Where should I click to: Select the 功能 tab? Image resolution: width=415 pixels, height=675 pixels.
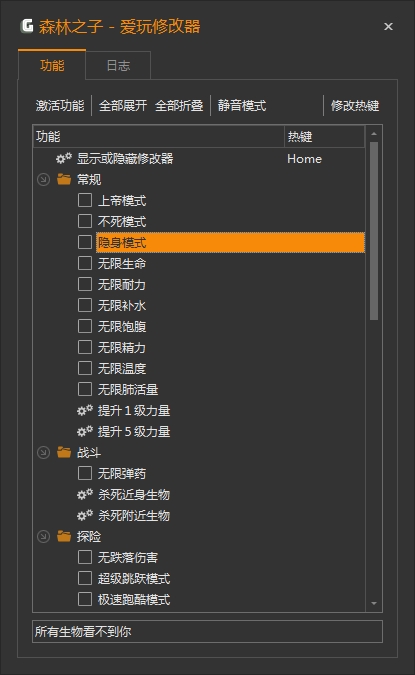pyautogui.click(x=52, y=65)
